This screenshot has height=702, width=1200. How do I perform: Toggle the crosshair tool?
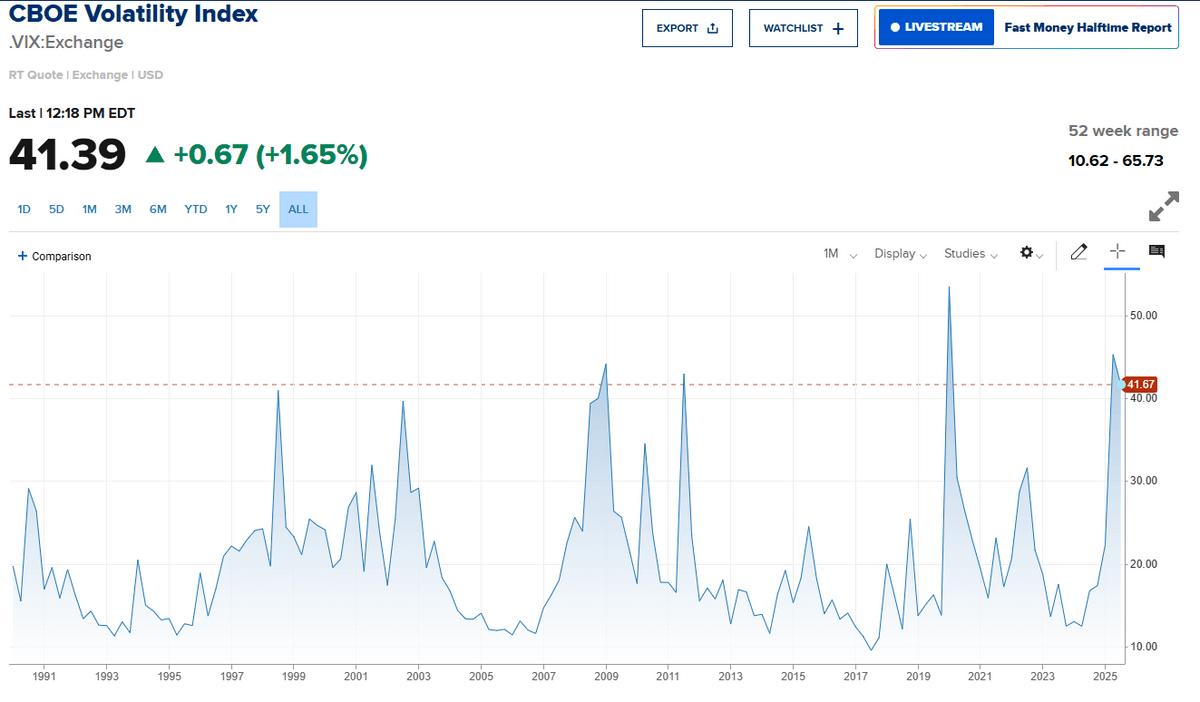[x=1117, y=252]
